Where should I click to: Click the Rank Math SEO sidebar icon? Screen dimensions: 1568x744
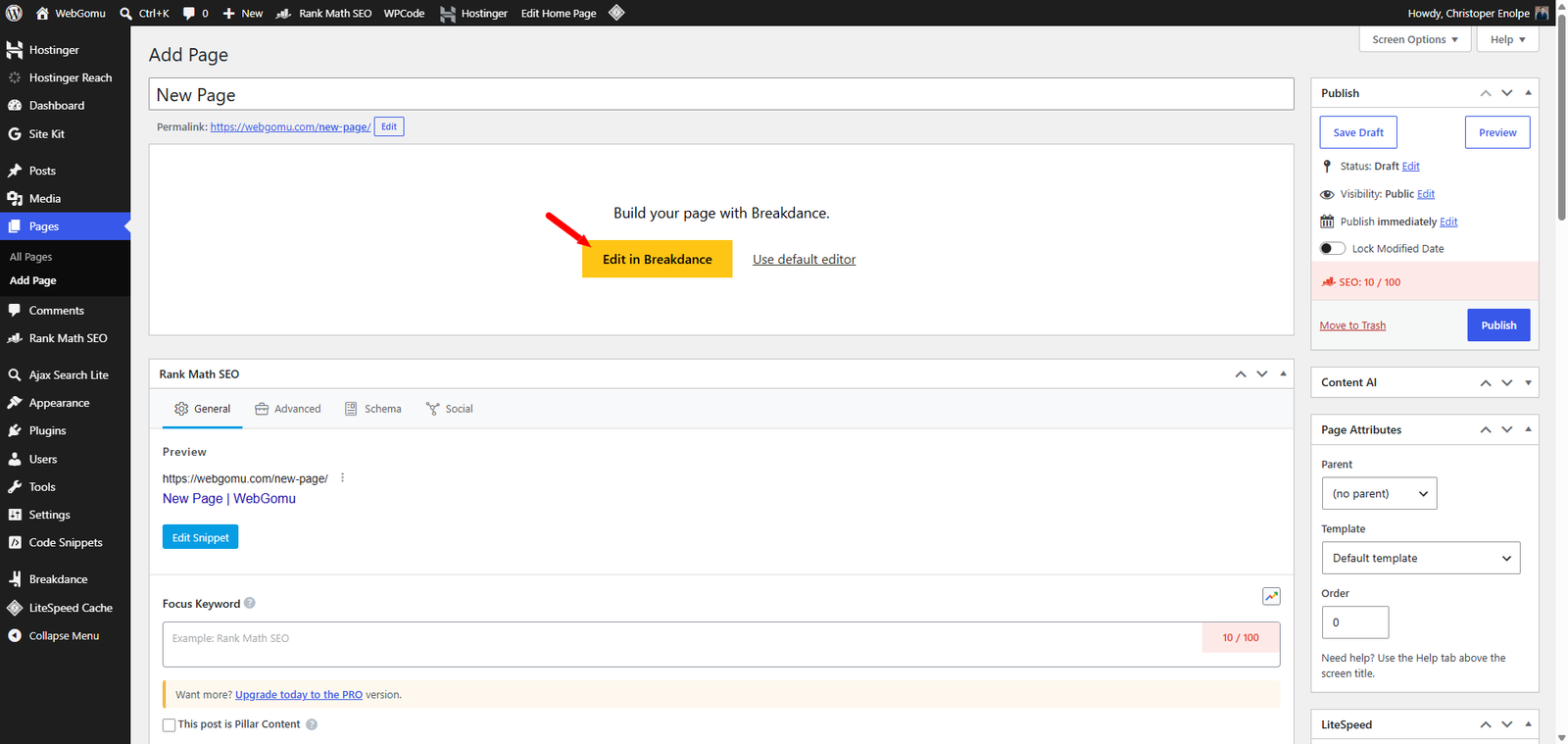15,338
